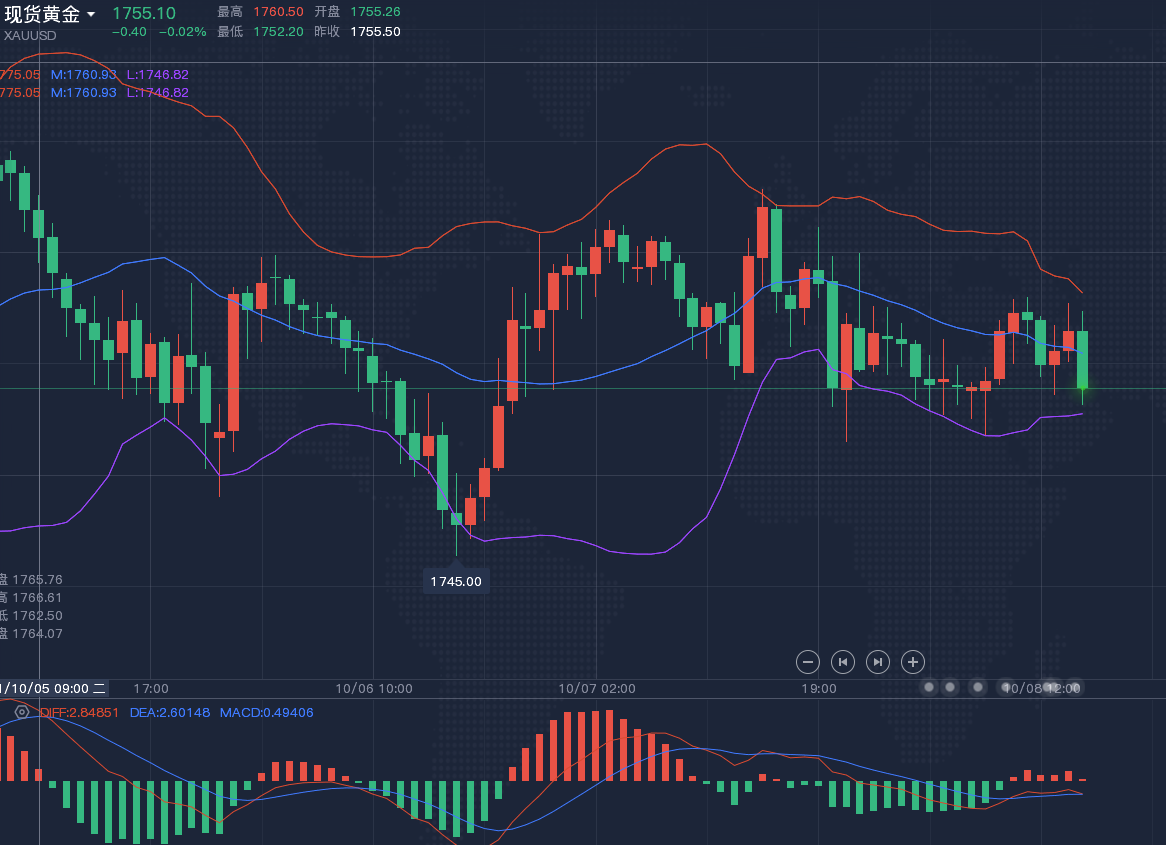1166x845 pixels.
Task: Click the MACD:0.49406 indicator readout
Action: [x=266, y=713]
